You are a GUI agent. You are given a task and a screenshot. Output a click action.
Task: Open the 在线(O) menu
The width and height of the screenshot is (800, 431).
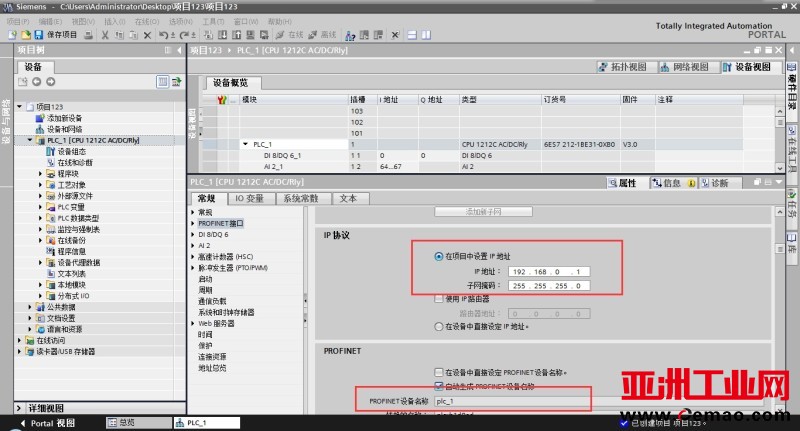point(147,21)
